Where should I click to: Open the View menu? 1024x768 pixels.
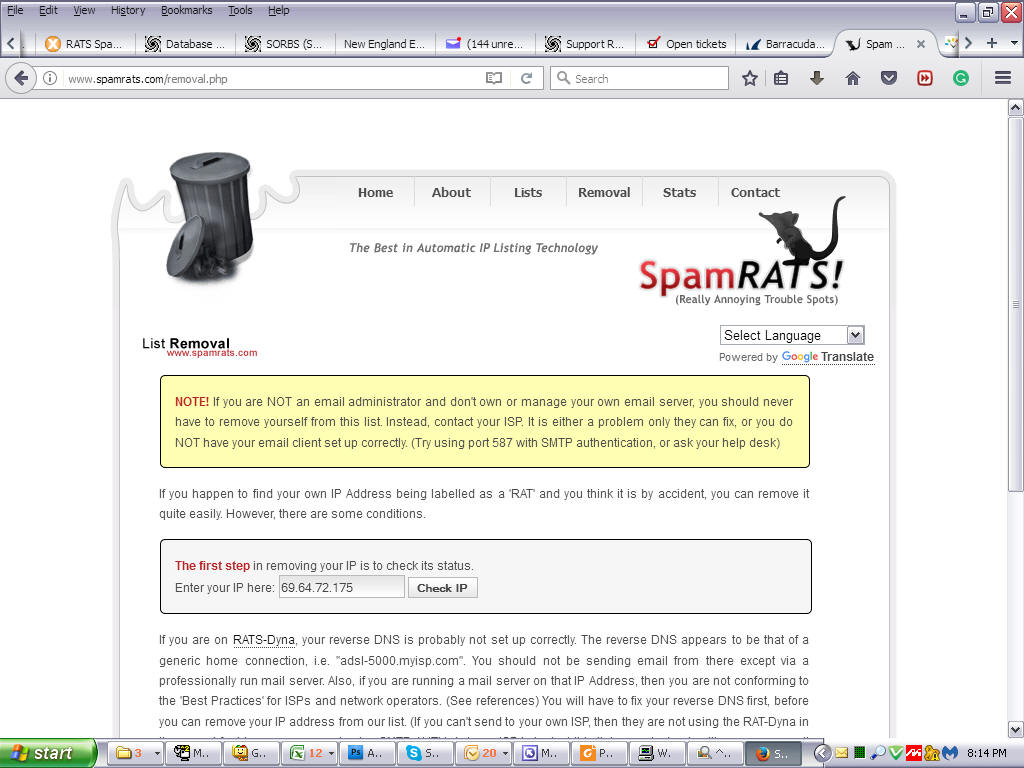pyautogui.click(x=84, y=10)
